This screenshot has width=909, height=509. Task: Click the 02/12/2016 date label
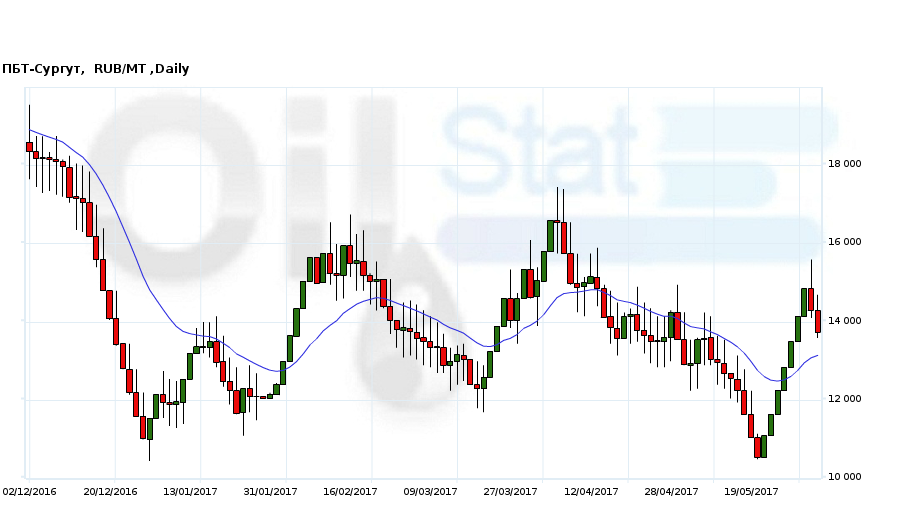[x=30, y=491]
